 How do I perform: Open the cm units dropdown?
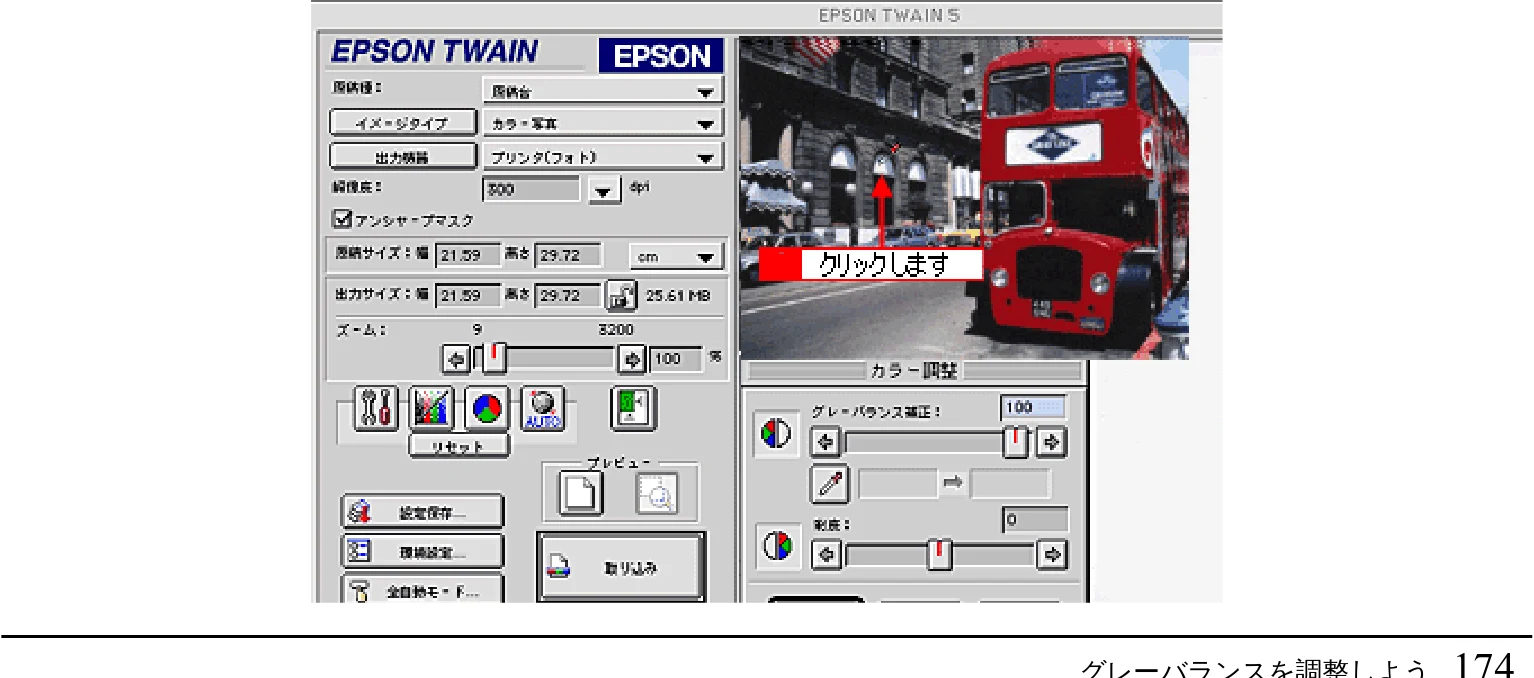click(677, 257)
